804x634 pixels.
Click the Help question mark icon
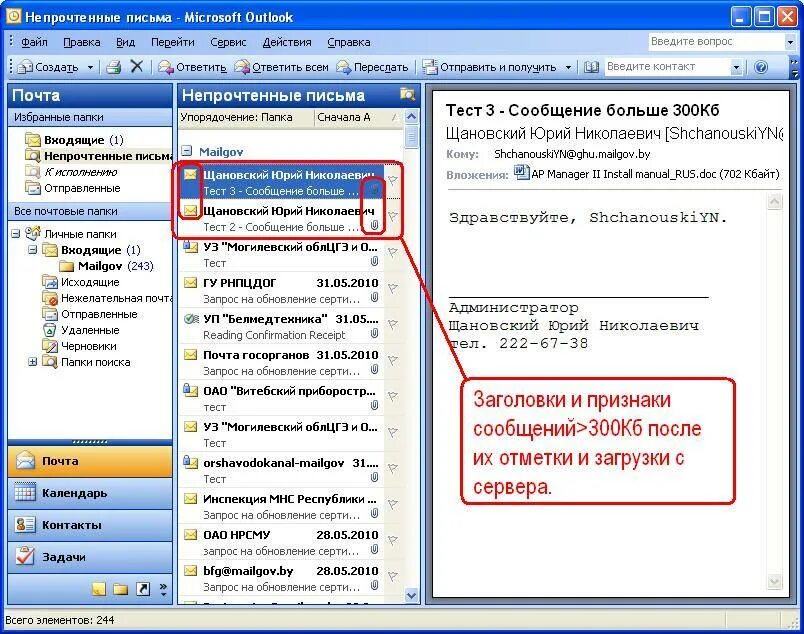761,67
